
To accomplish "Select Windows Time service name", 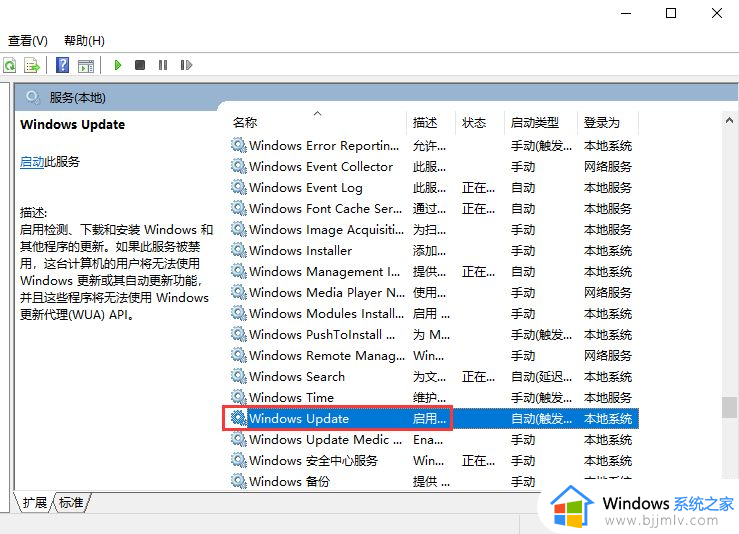I will [x=291, y=397].
